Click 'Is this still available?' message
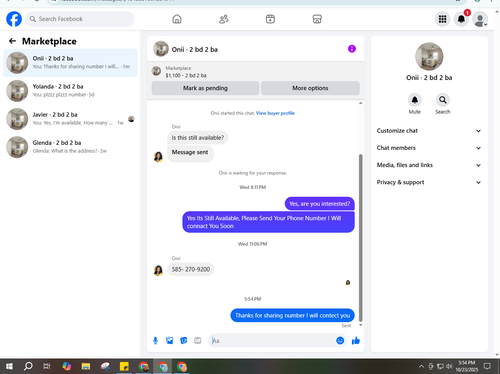 198,138
